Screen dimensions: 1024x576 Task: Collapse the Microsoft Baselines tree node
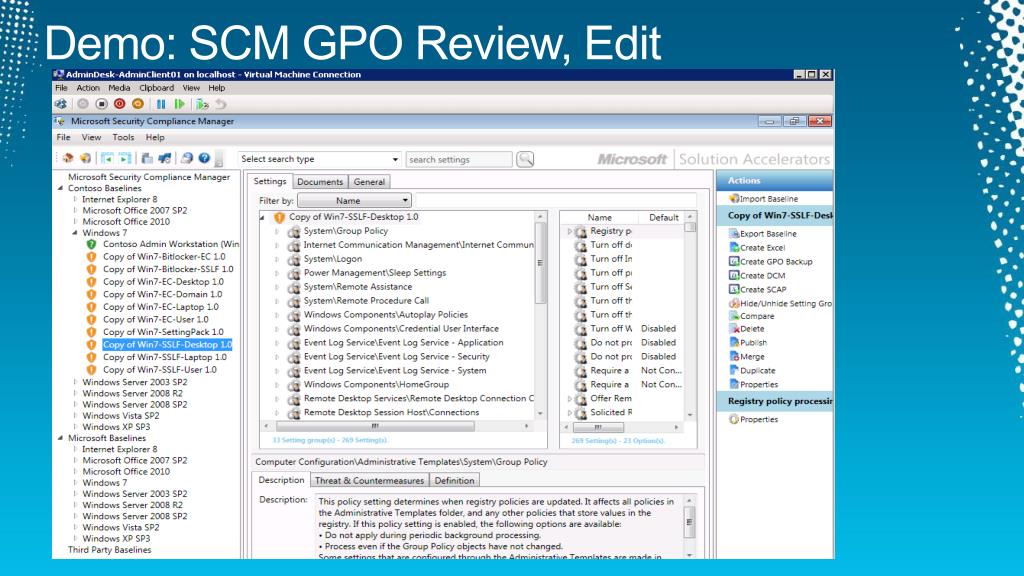pos(60,438)
